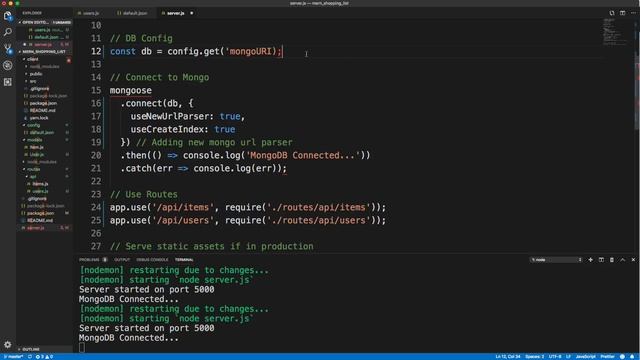
Task: Click Prettier in status bar
Action: click(x=607, y=357)
